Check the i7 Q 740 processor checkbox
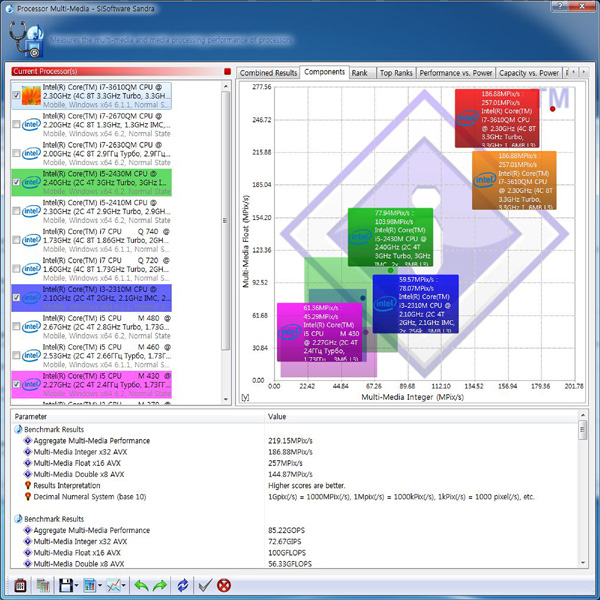Screen dimensions: 600x600 [x=16, y=240]
